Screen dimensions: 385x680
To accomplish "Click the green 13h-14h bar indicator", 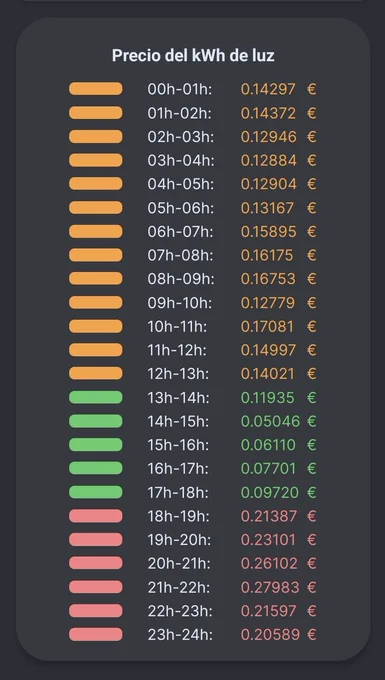I will (x=95, y=397).
